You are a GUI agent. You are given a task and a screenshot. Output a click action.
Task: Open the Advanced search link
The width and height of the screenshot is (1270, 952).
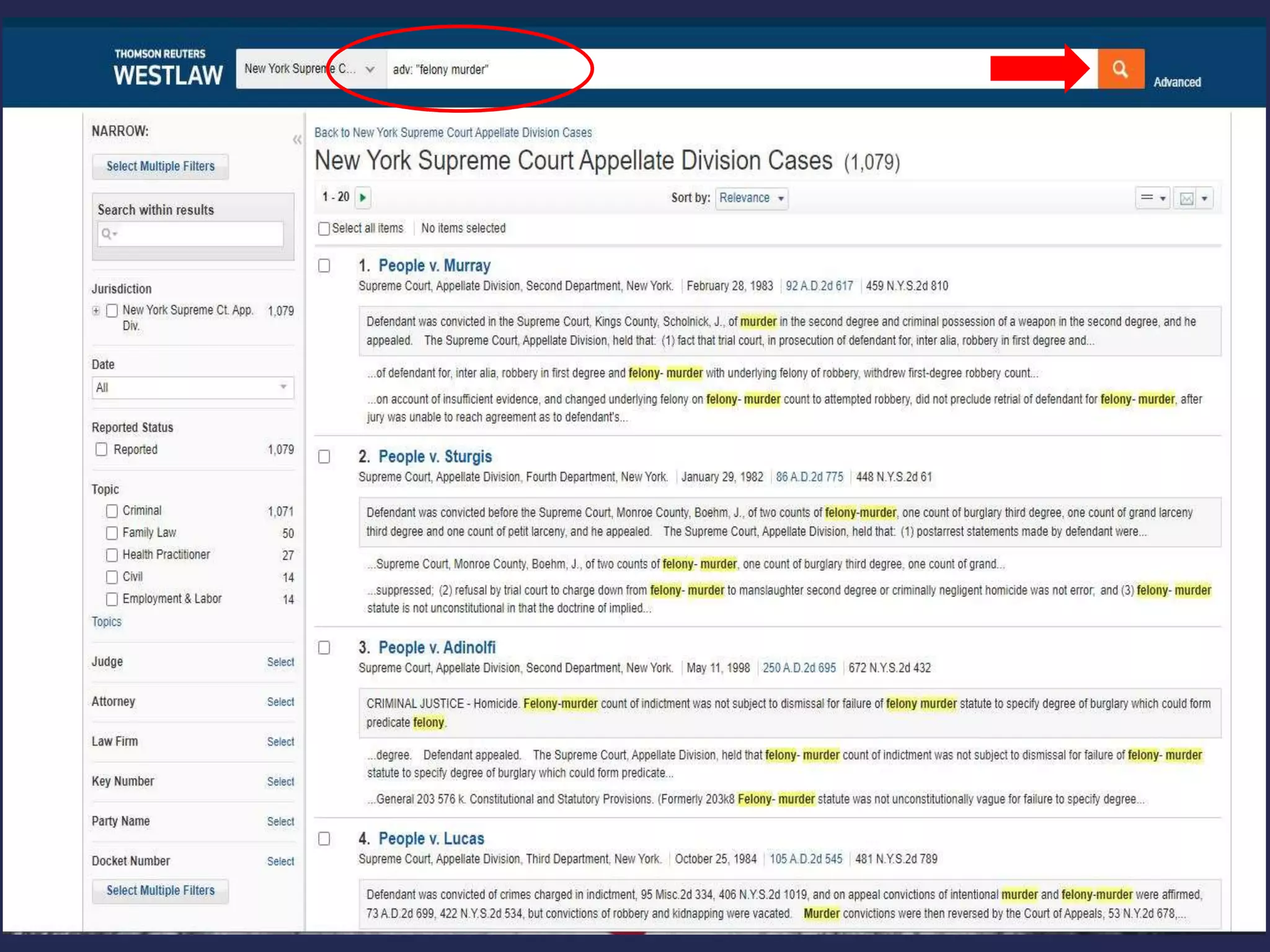pos(1176,82)
